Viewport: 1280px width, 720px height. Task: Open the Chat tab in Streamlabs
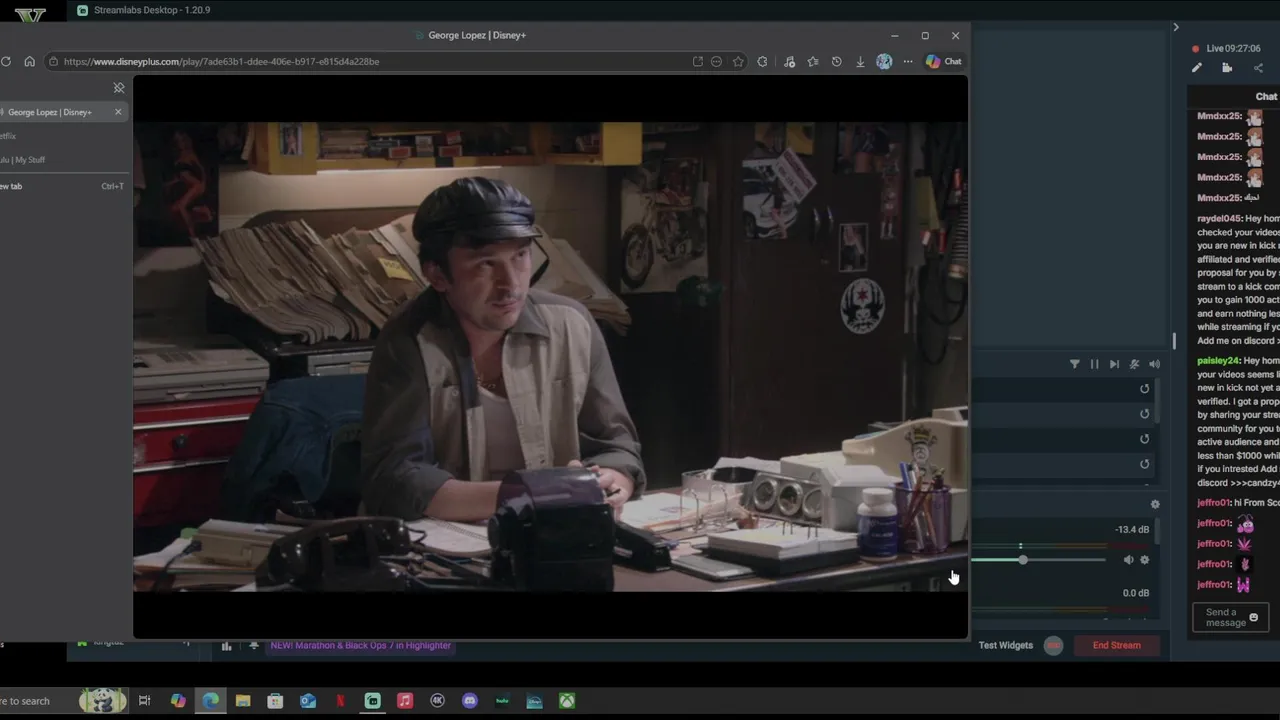click(x=1266, y=96)
